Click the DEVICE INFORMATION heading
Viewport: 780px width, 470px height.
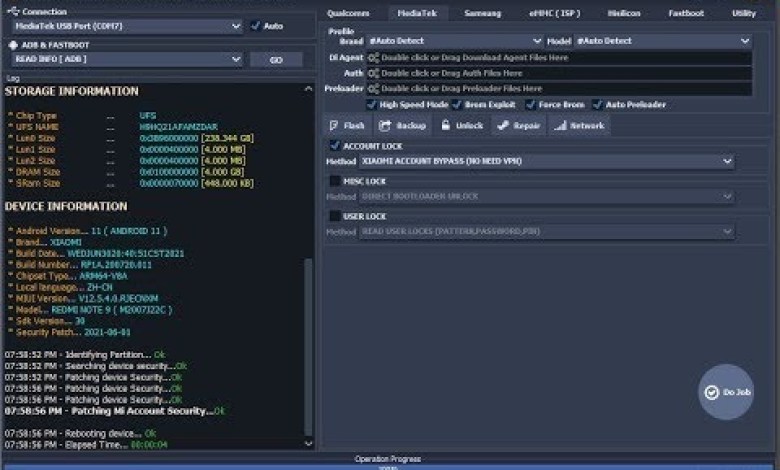(66, 206)
